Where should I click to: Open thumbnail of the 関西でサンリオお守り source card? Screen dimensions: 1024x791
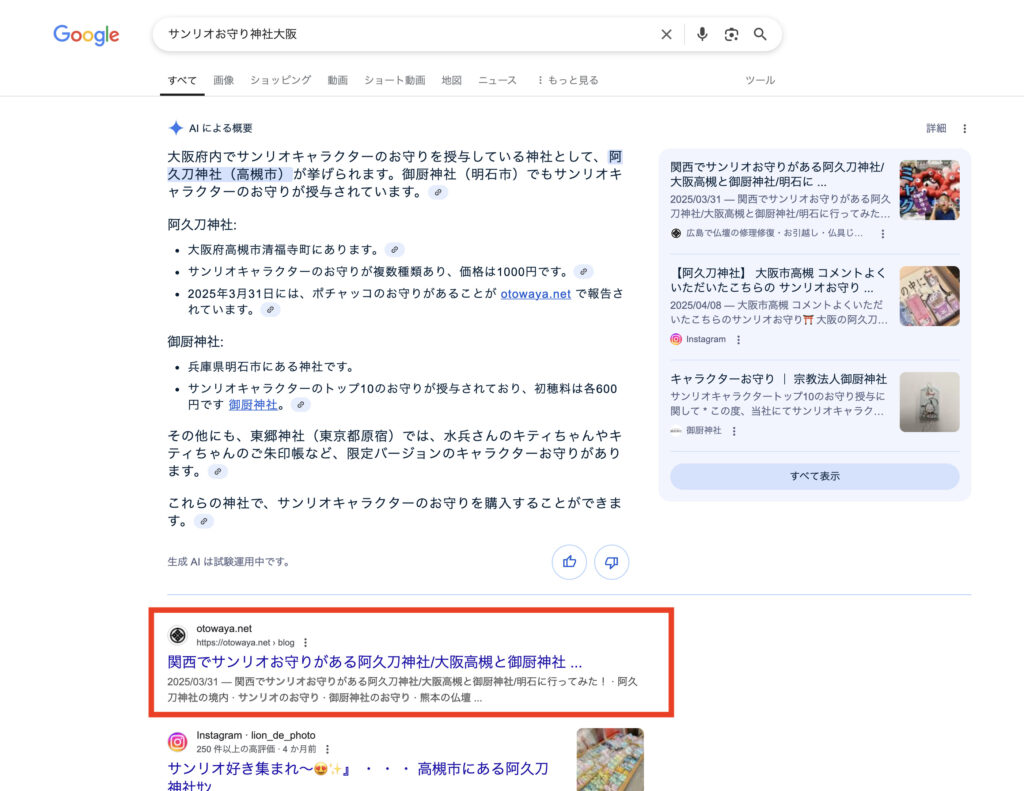point(929,190)
